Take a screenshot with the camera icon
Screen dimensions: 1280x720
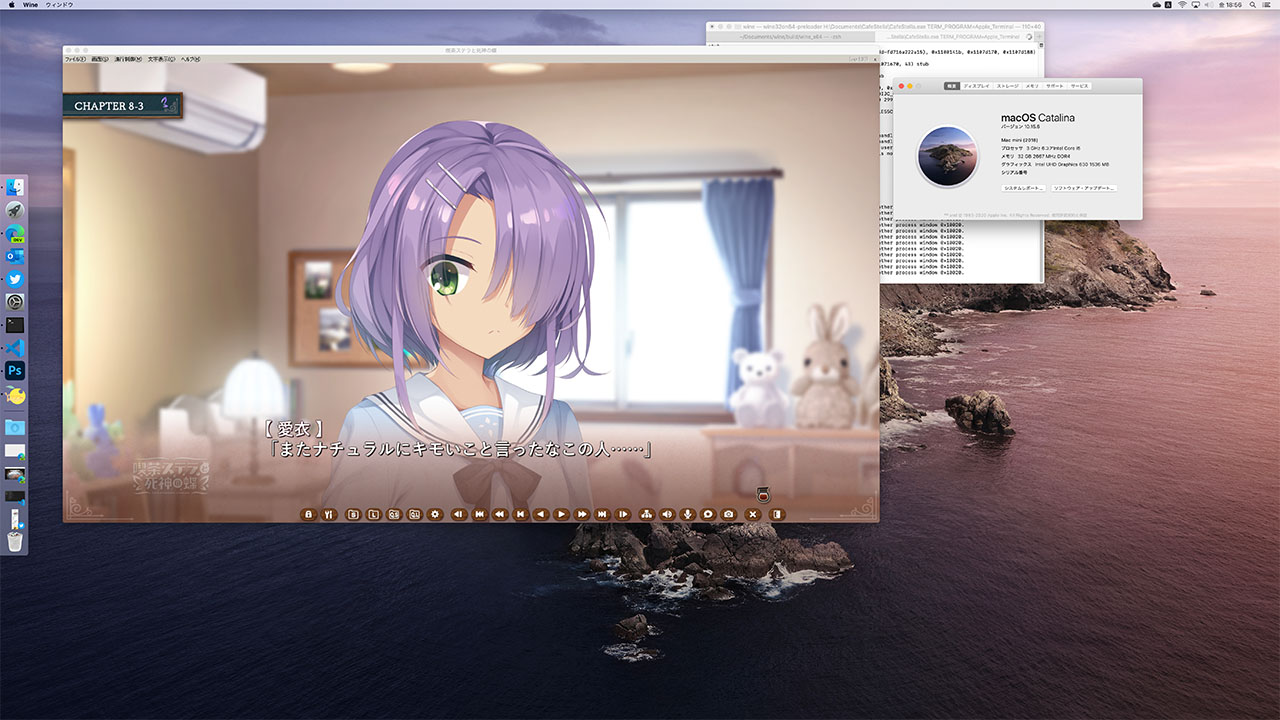click(728, 514)
